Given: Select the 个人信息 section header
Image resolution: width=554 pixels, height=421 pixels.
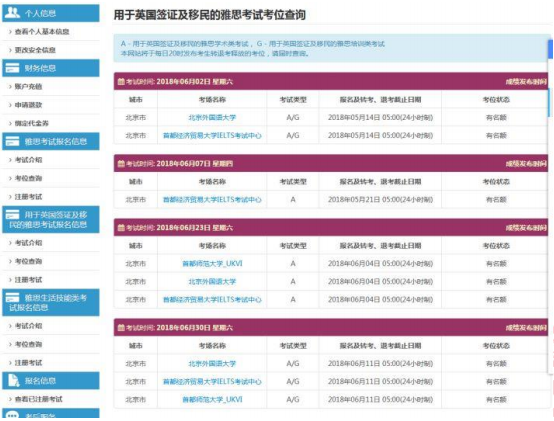Looking at the screenshot, I should pos(51,13).
